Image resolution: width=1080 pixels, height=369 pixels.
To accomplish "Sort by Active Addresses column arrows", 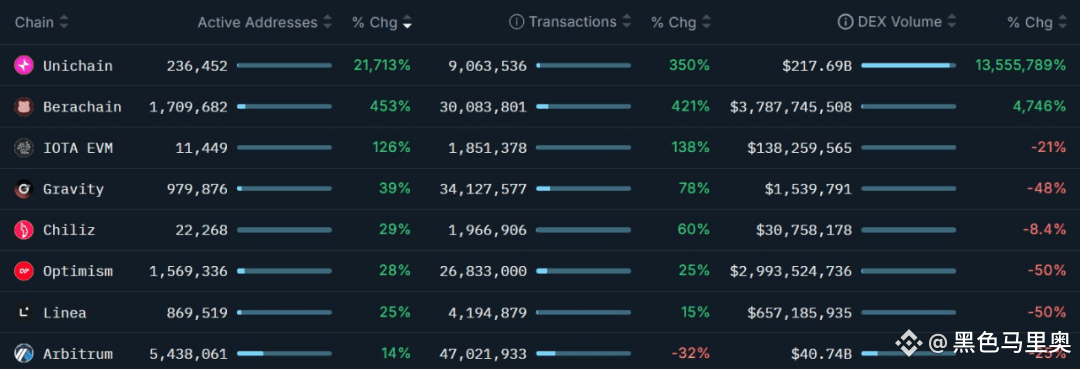I will [328, 23].
